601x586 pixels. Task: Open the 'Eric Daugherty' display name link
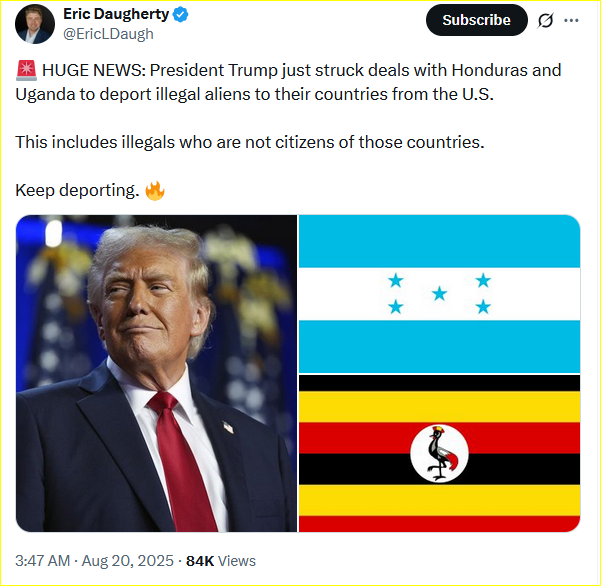click(x=116, y=14)
